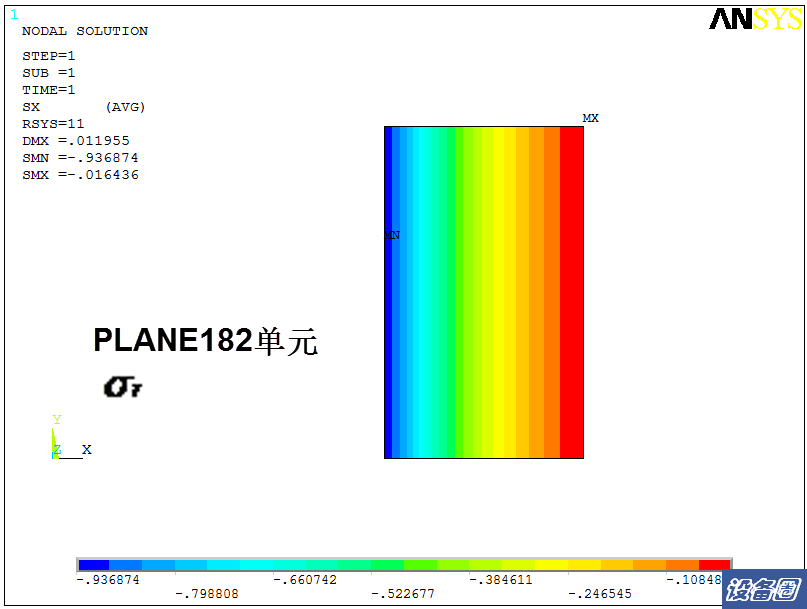Select the SMN =-.936874 text line
This screenshot has width=807, height=609.
click(80, 158)
